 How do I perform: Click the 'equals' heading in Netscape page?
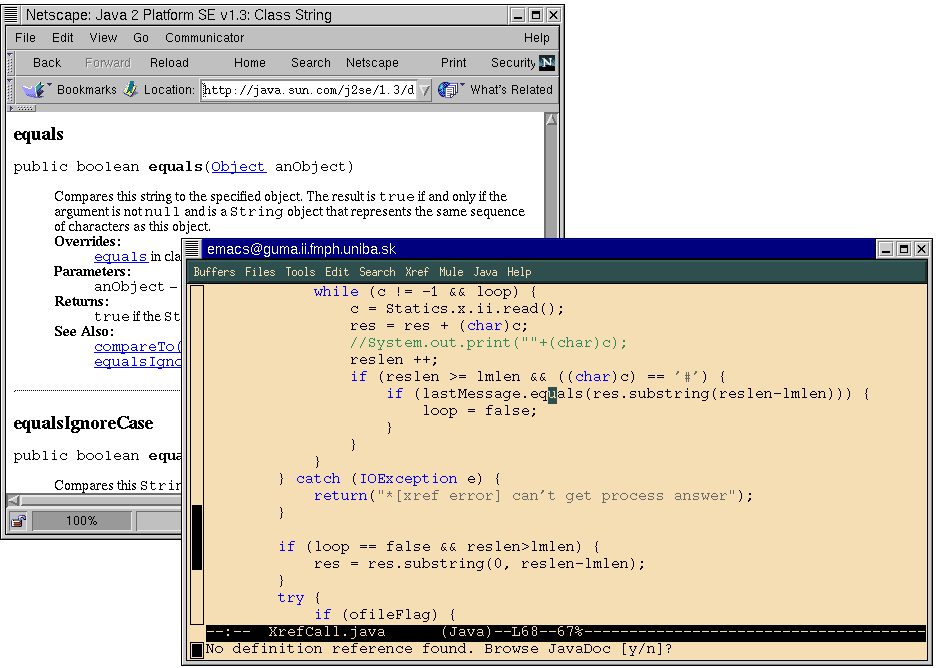(x=38, y=134)
